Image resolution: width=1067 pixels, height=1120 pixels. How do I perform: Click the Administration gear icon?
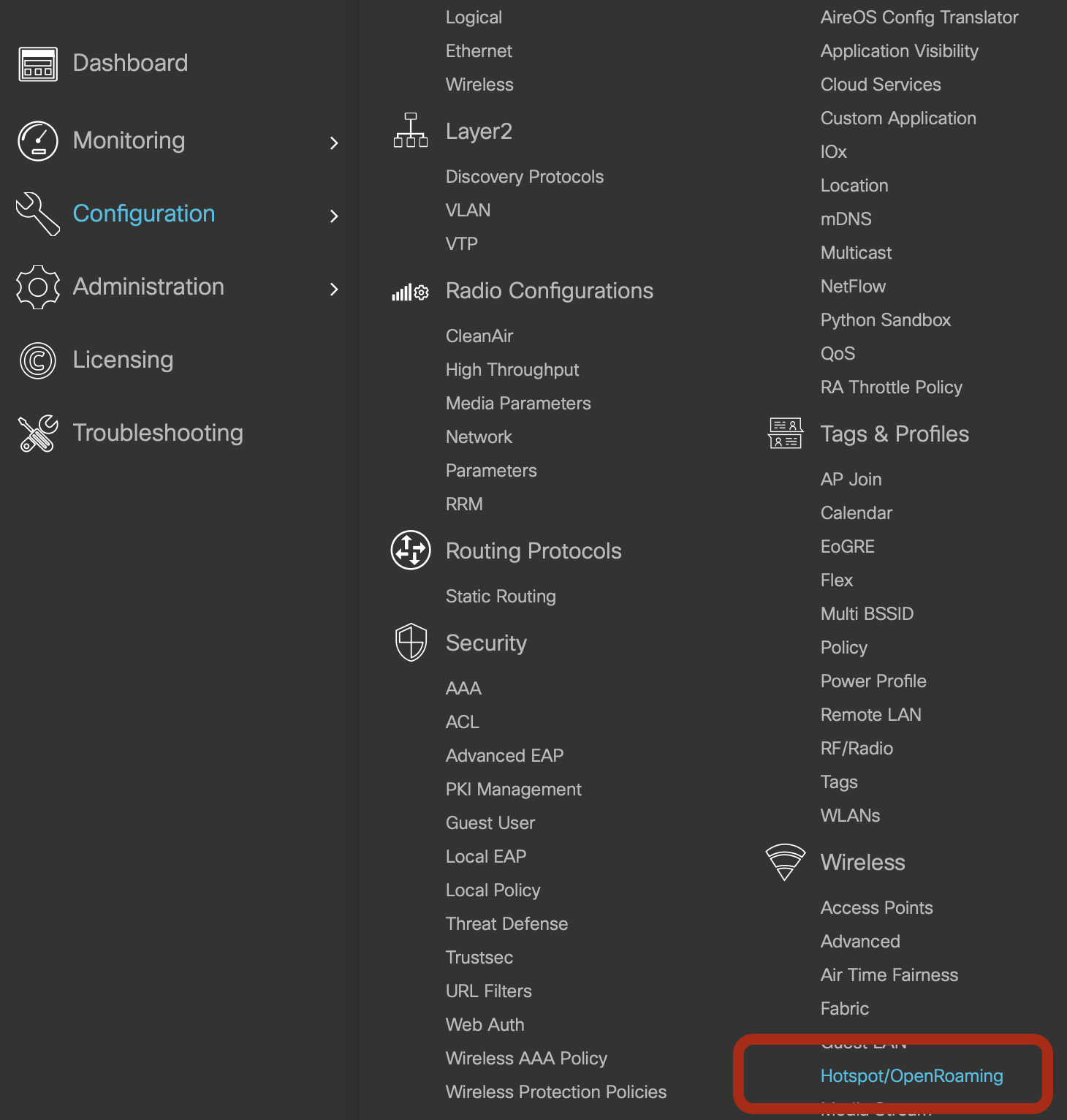[x=38, y=287]
